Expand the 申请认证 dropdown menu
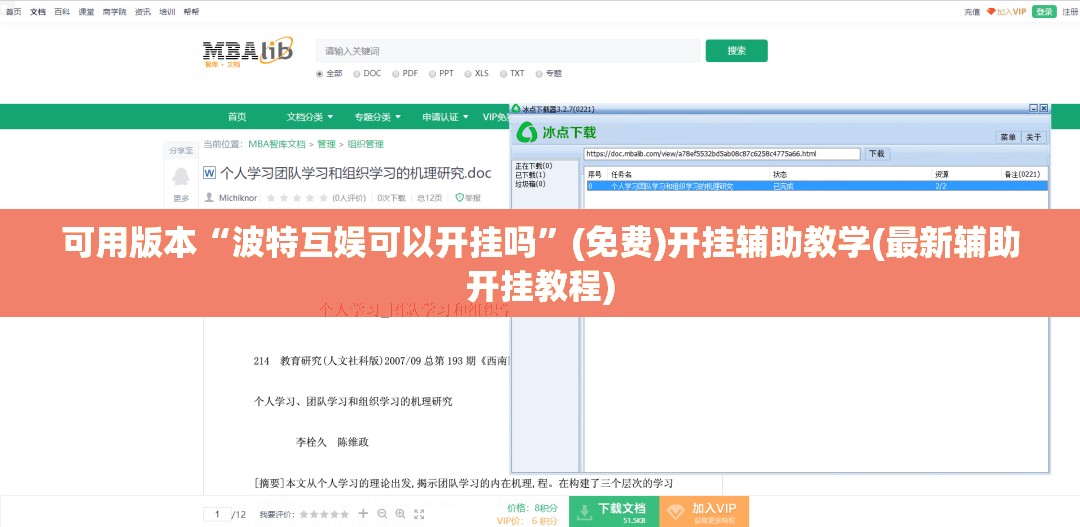This screenshot has width=1080, height=527. (446, 117)
